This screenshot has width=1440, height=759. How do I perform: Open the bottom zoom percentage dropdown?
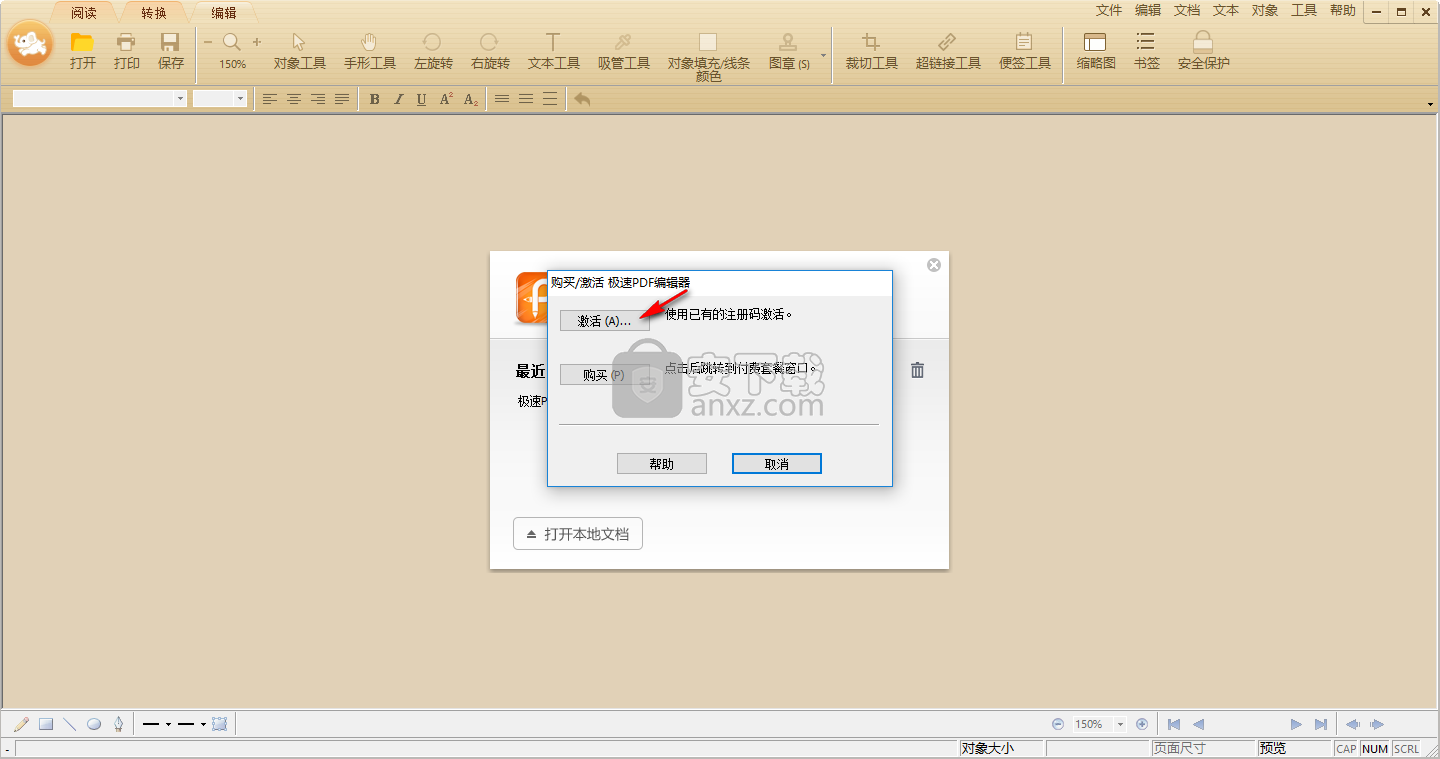[1120, 724]
